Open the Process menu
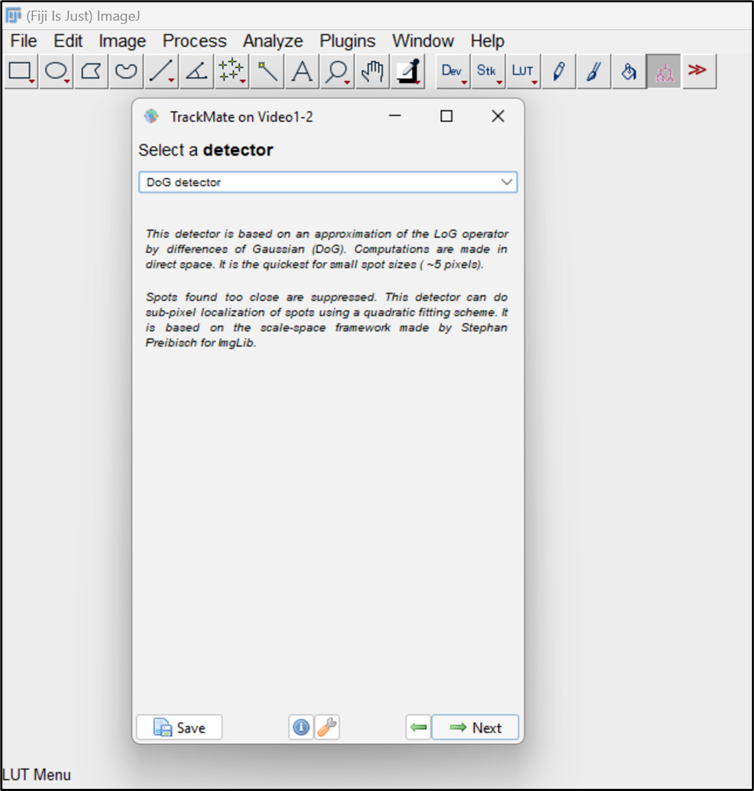 coord(195,41)
